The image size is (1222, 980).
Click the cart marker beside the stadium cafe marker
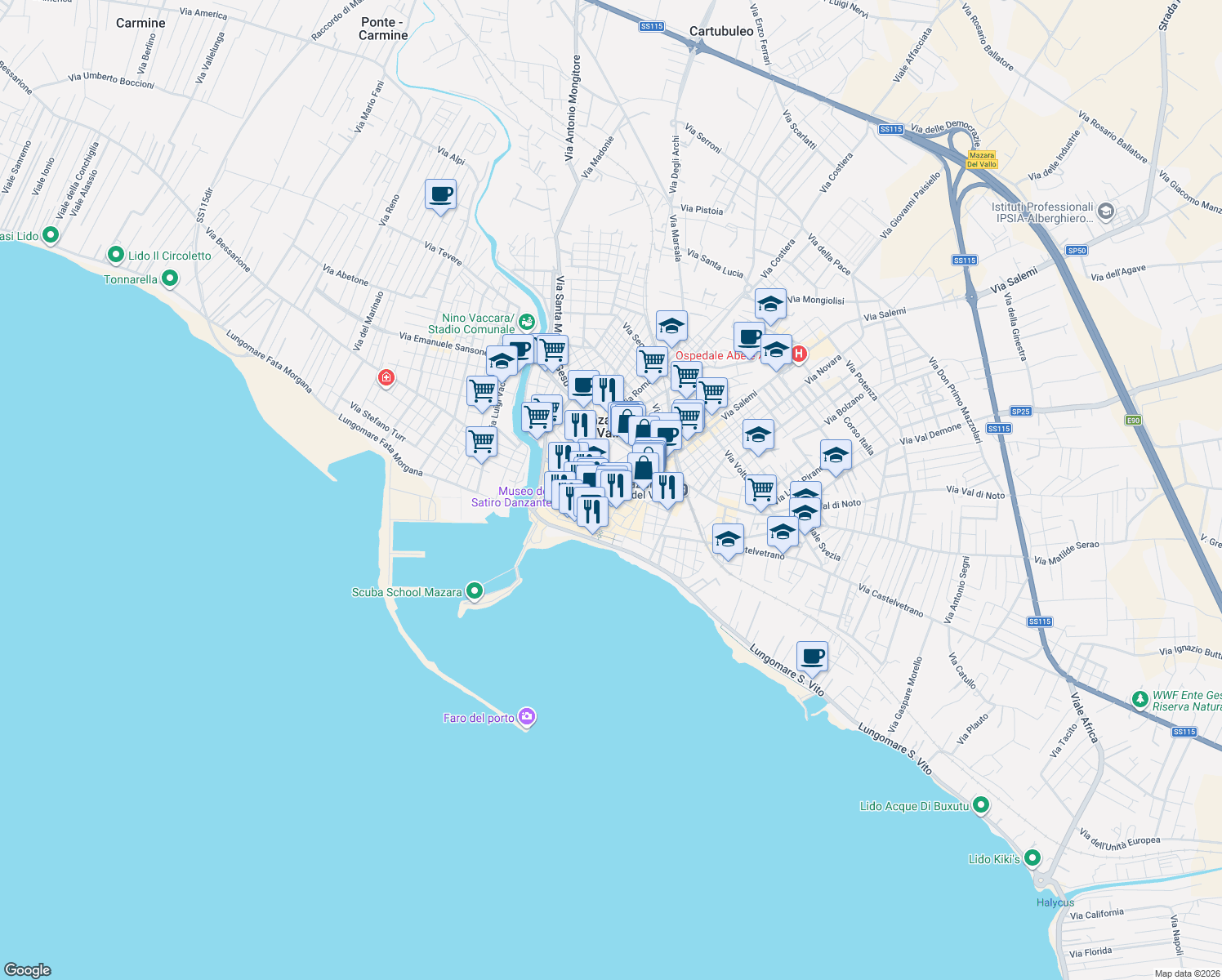tap(552, 351)
